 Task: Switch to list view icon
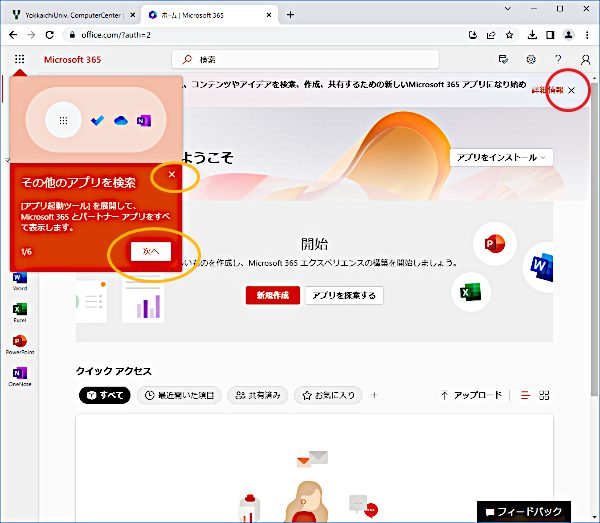click(x=526, y=395)
